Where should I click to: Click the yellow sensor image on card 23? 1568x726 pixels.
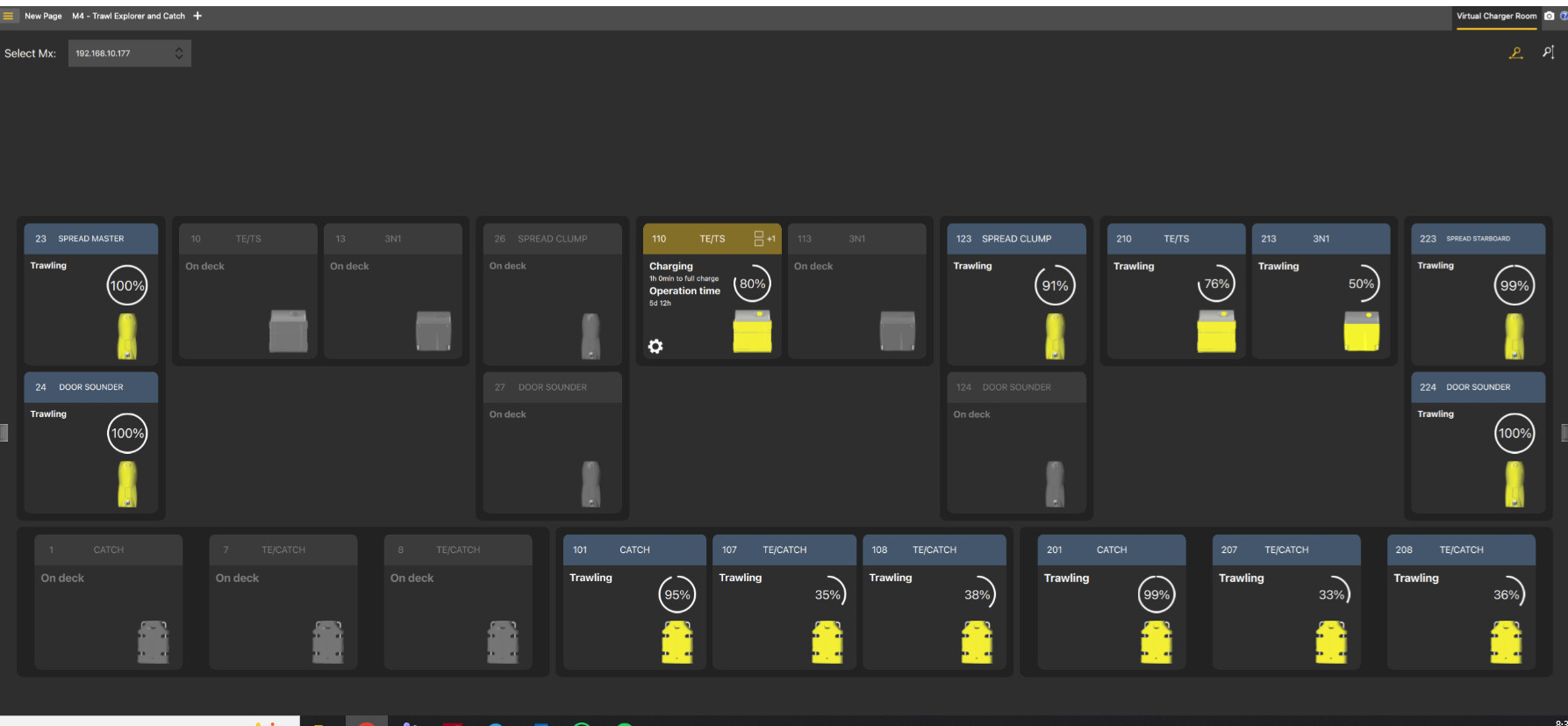click(x=127, y=336)
